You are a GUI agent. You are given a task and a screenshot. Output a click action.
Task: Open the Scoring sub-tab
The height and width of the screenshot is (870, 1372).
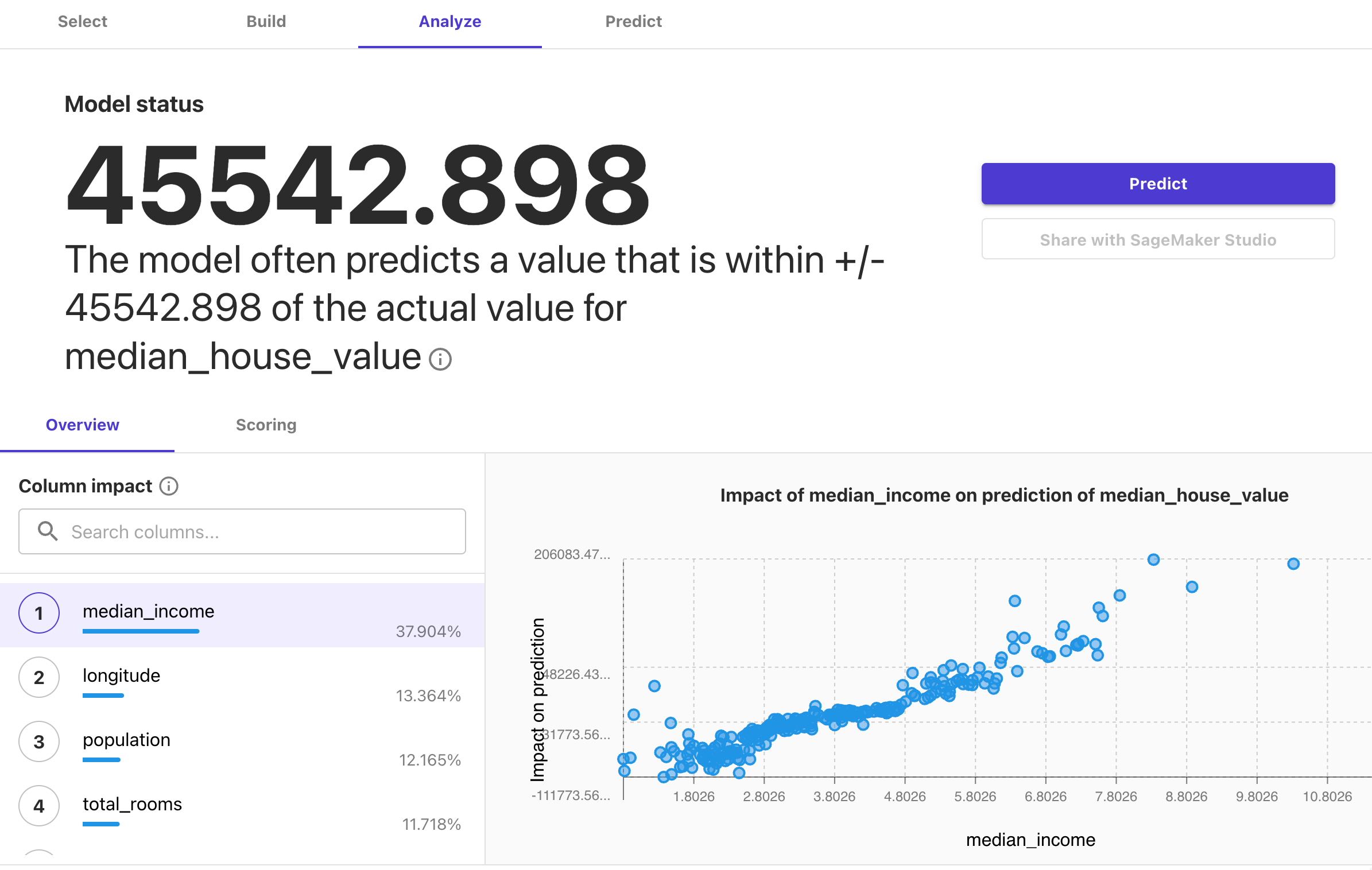pyautogui.click(x=266, y=425)
